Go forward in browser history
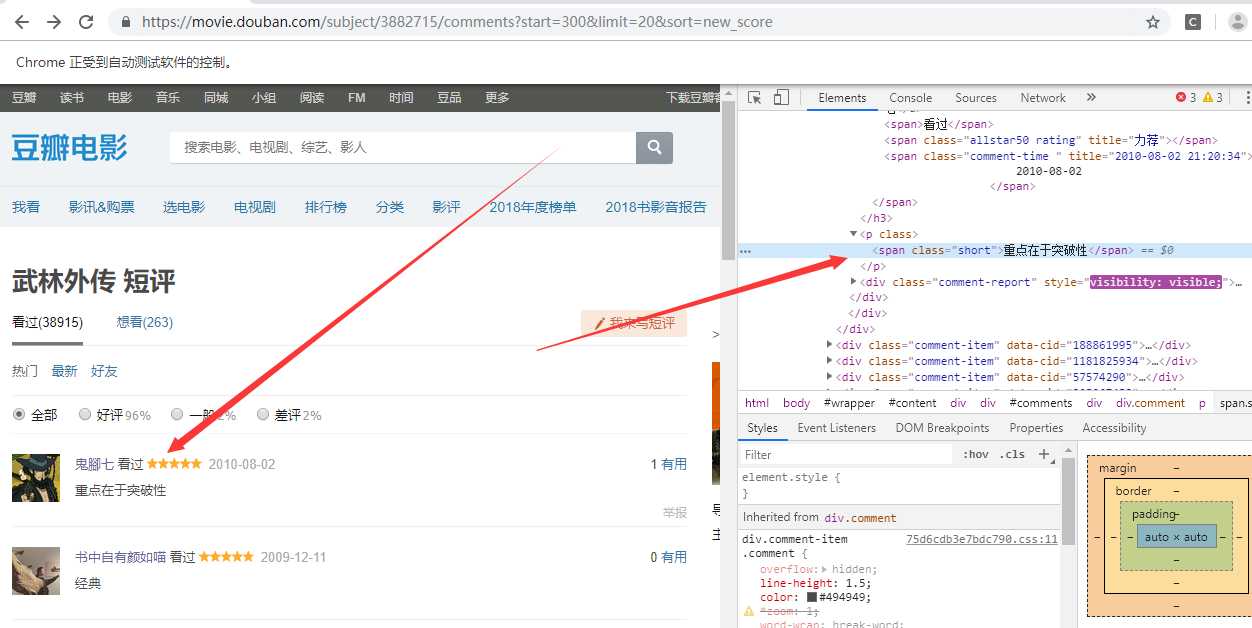This screenshot has height=628, width=1252. click(54, 22)
